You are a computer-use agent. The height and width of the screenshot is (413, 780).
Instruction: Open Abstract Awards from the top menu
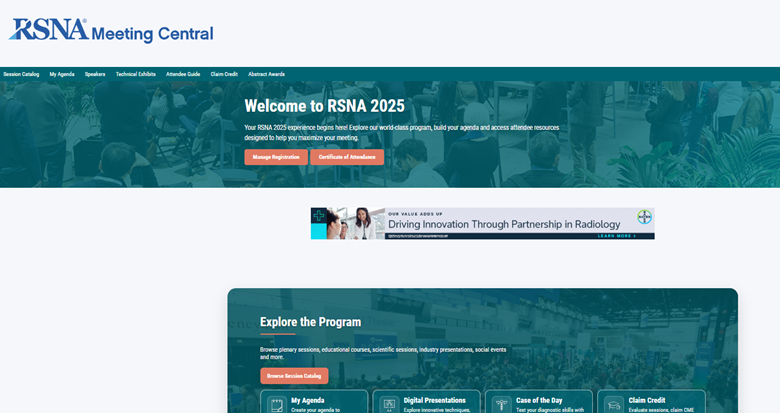coord(266,74)
